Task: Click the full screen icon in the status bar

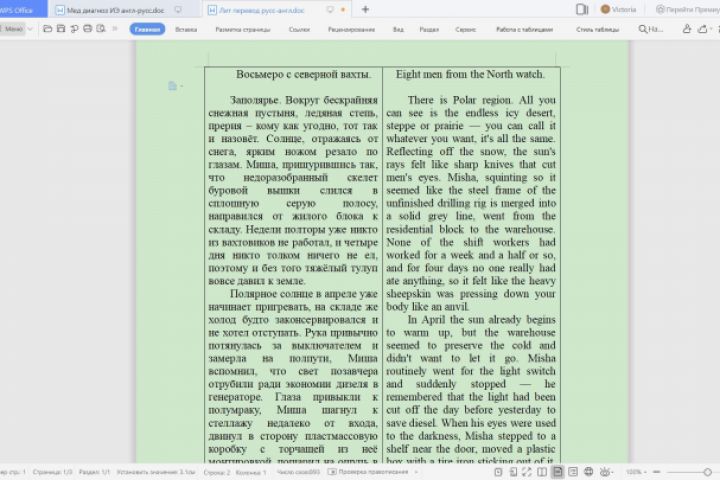Action: 527,472
